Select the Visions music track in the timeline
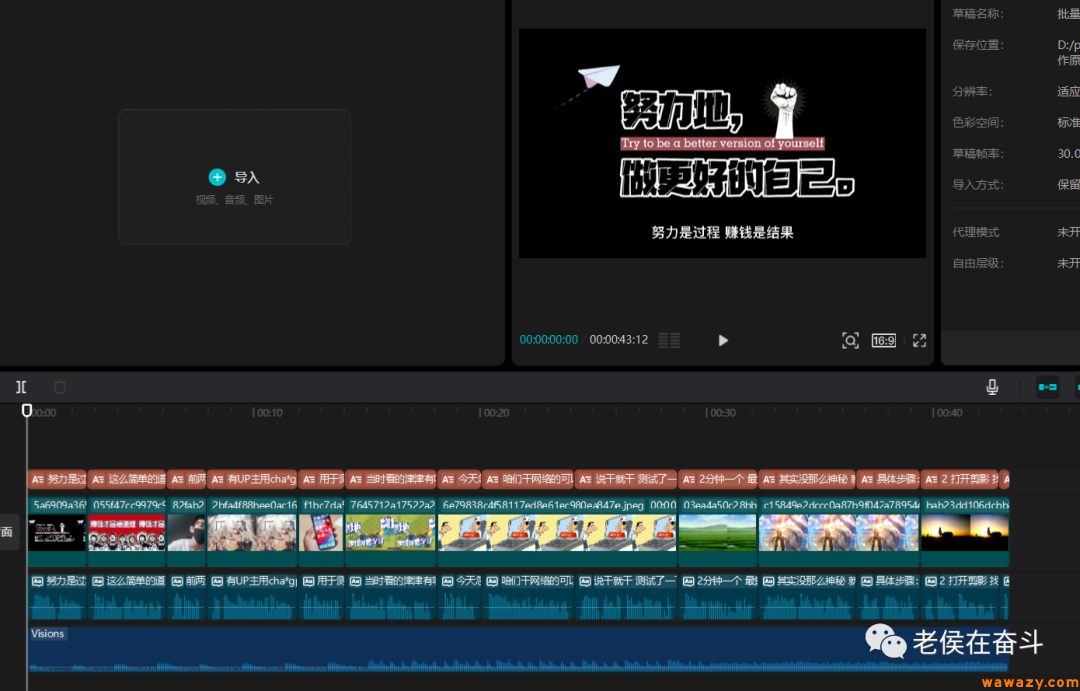The height and width of the screenshot is (691, 1080). (400, 650)
